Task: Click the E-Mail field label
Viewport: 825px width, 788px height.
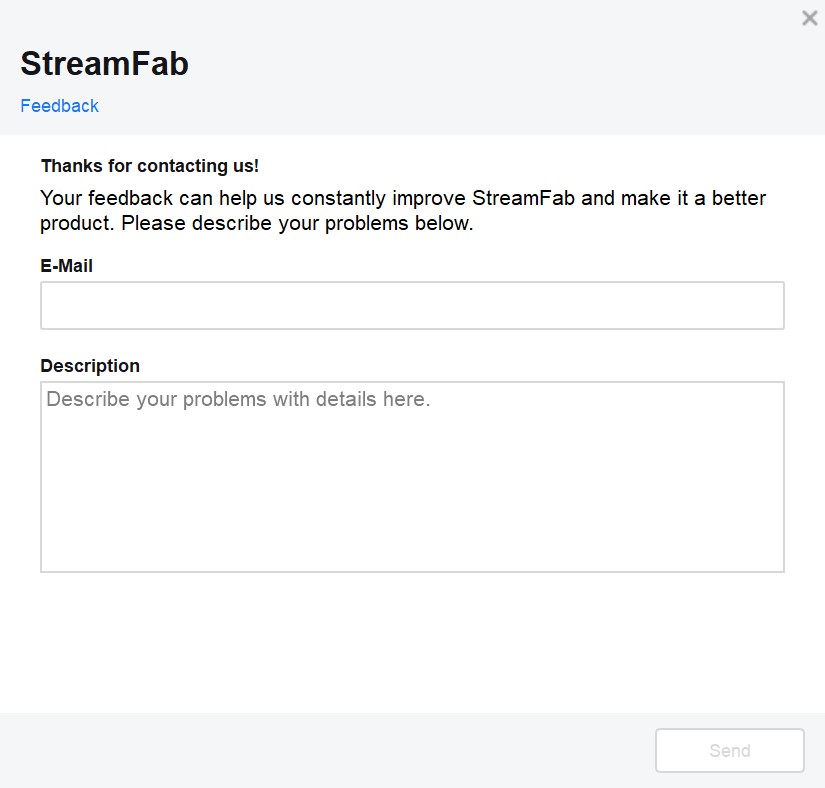Action: point(67,266)
